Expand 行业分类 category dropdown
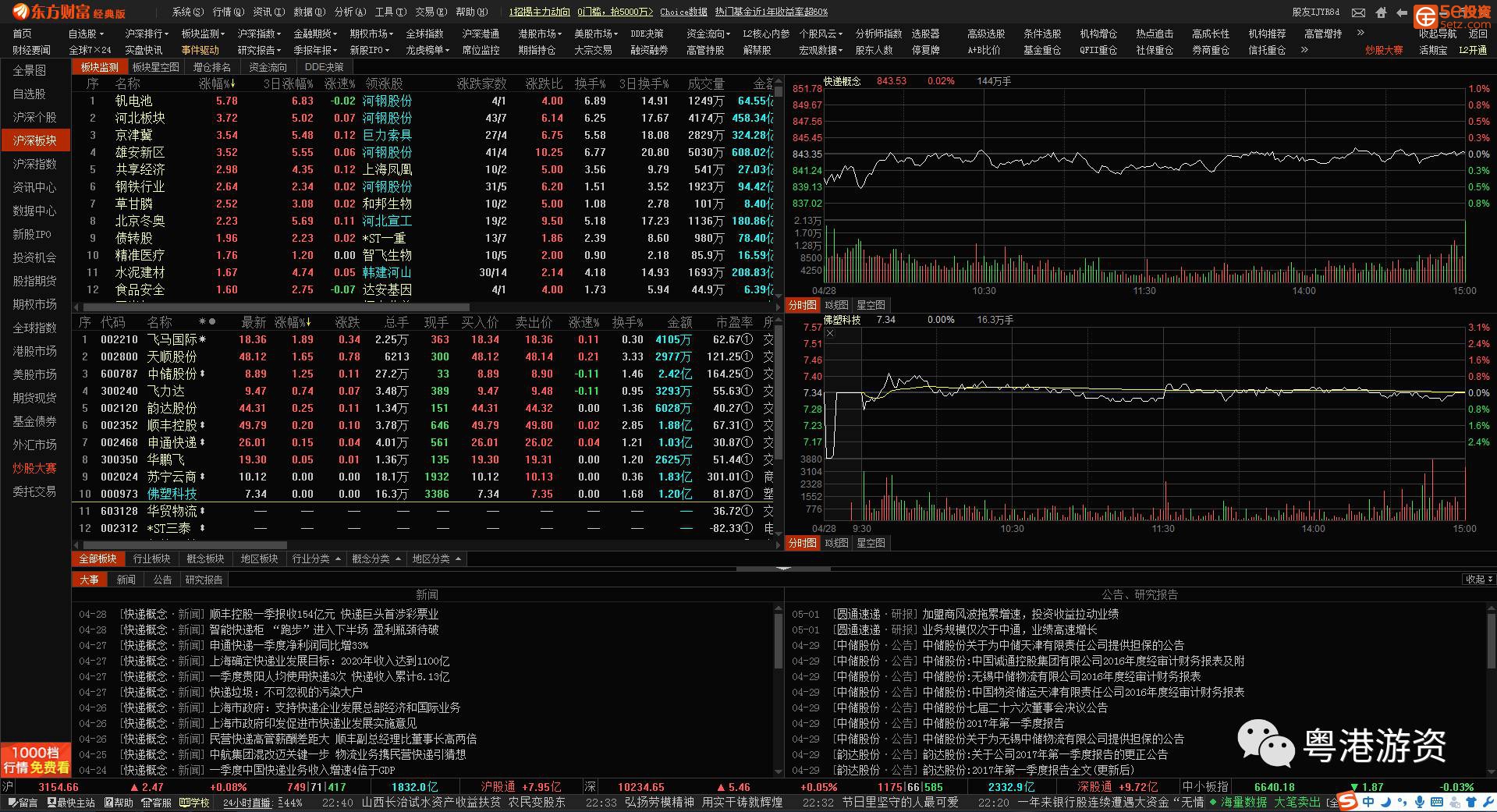This screenshot has height=812, width=1497. click(x=316, y=559)
